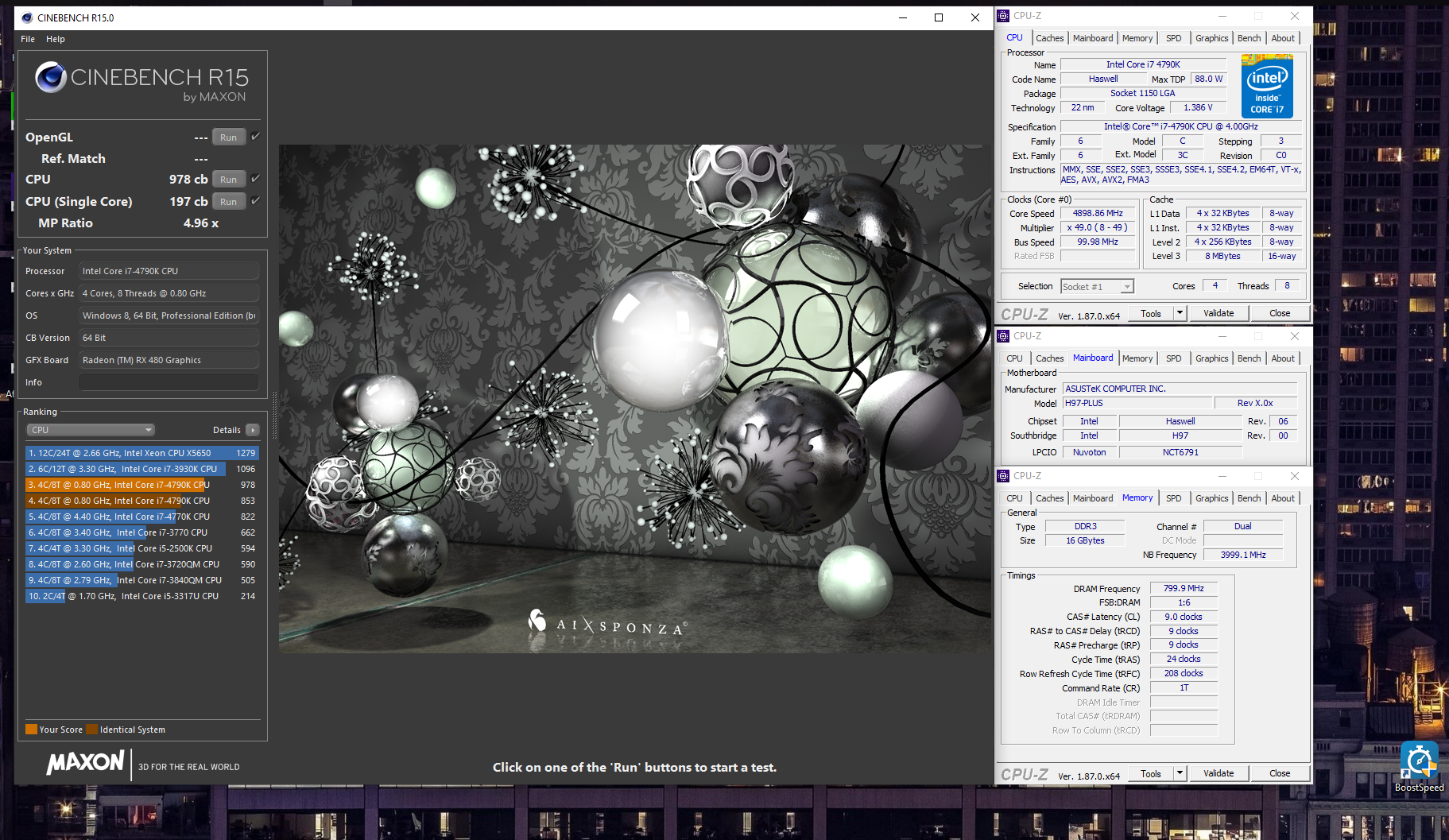This screenshot has height=840, width=1449.
Task: Select ranking row 6 i7-3770
Action: tap(142, 532)
